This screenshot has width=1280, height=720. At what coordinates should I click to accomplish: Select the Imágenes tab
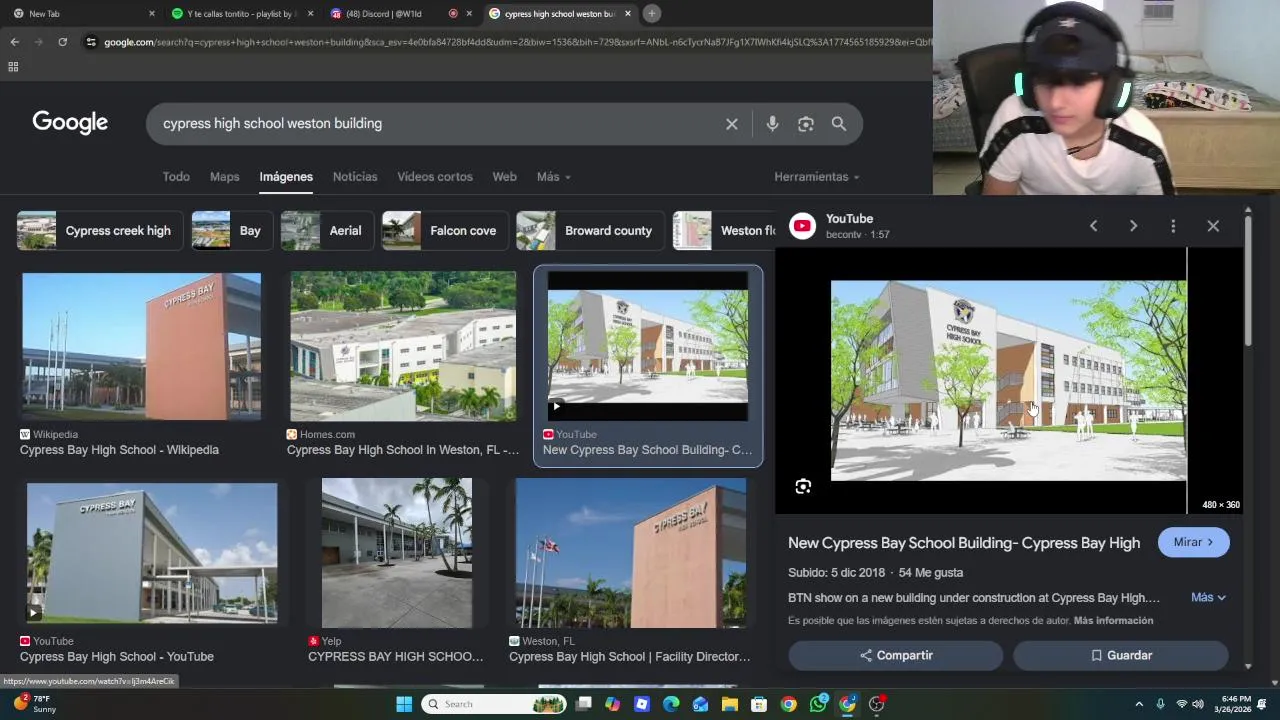pyautogui.click(x=286, y=177)
